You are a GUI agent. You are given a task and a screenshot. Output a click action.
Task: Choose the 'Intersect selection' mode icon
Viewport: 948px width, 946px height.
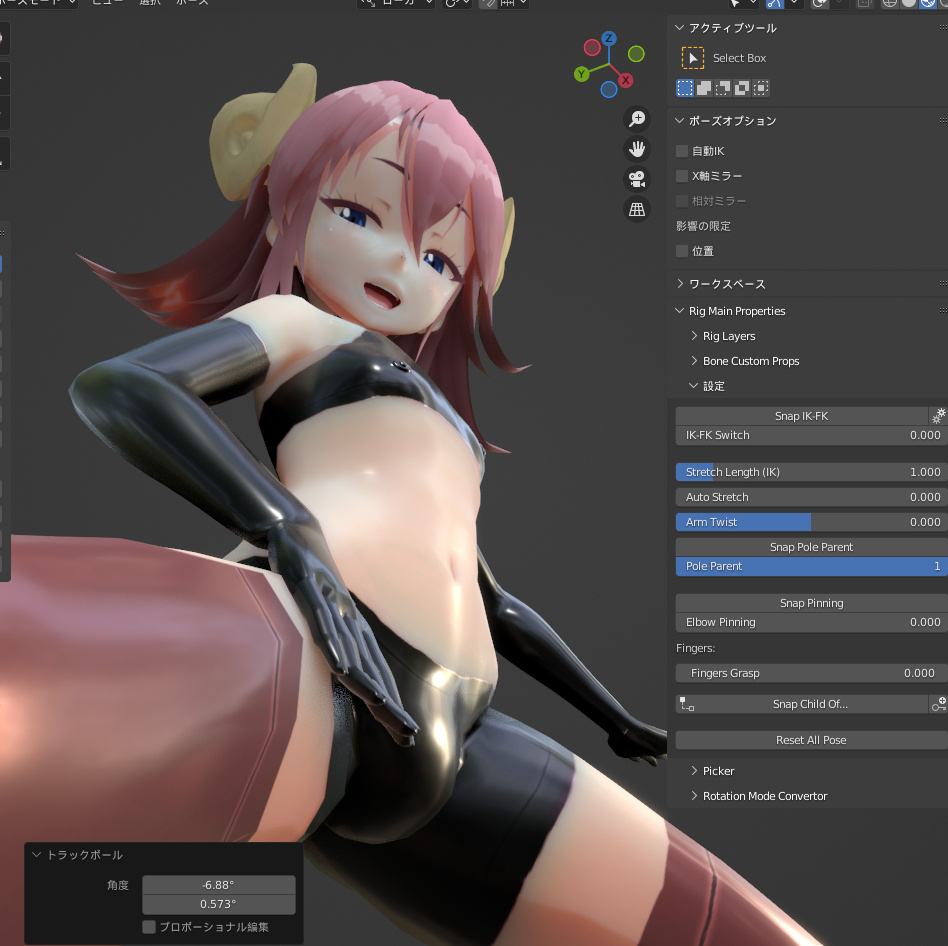pos(761,88)
